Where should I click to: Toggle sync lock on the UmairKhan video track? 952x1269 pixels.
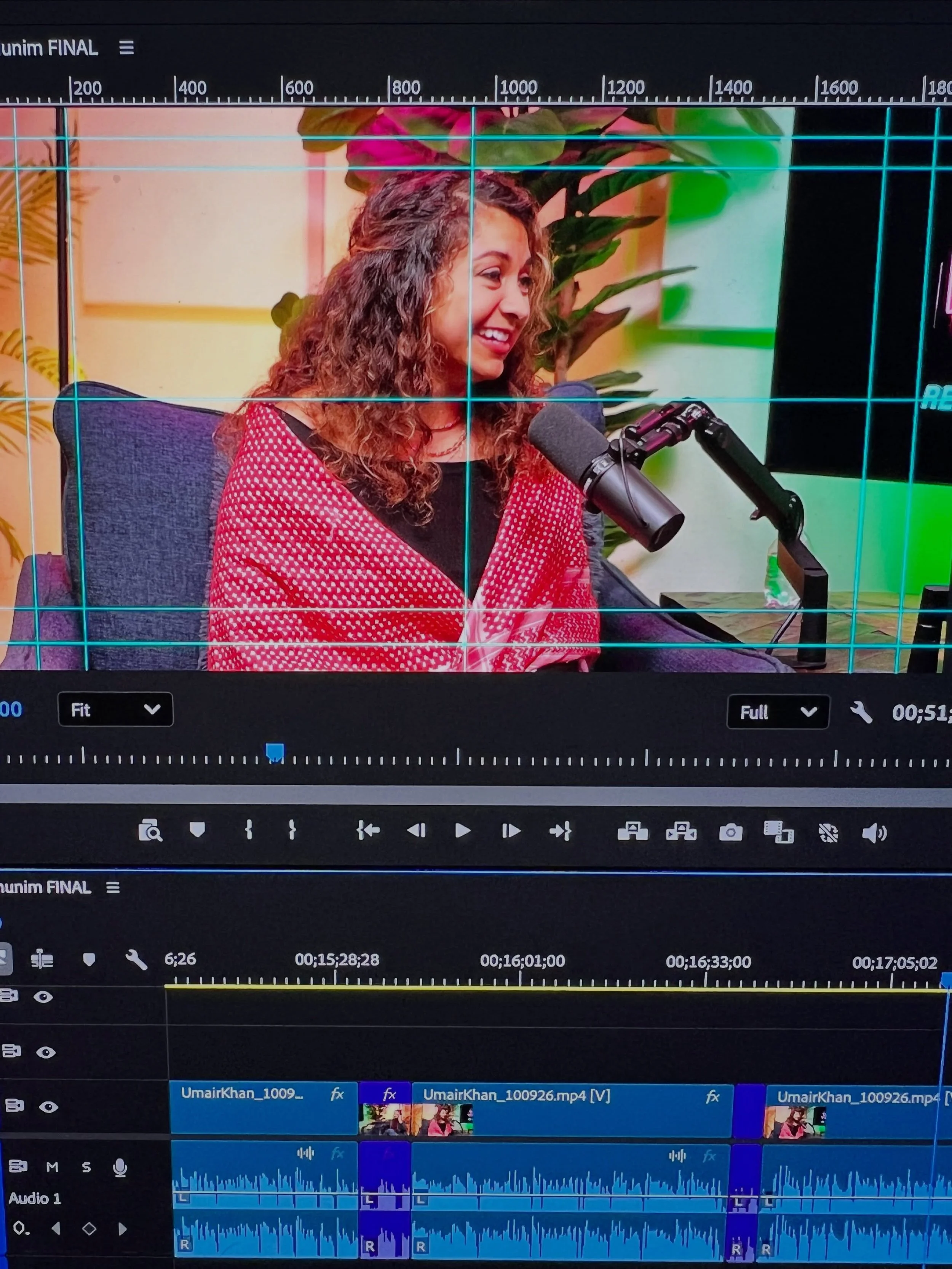point(14,1106)
